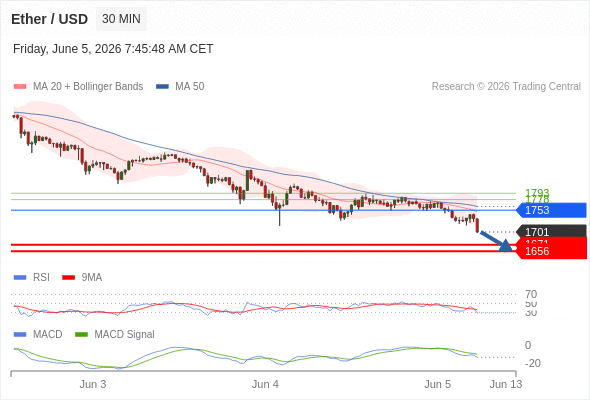Click the black 1701 current price label
The width and height of the screenshot is (590, 400).
[x=551, y=231]
